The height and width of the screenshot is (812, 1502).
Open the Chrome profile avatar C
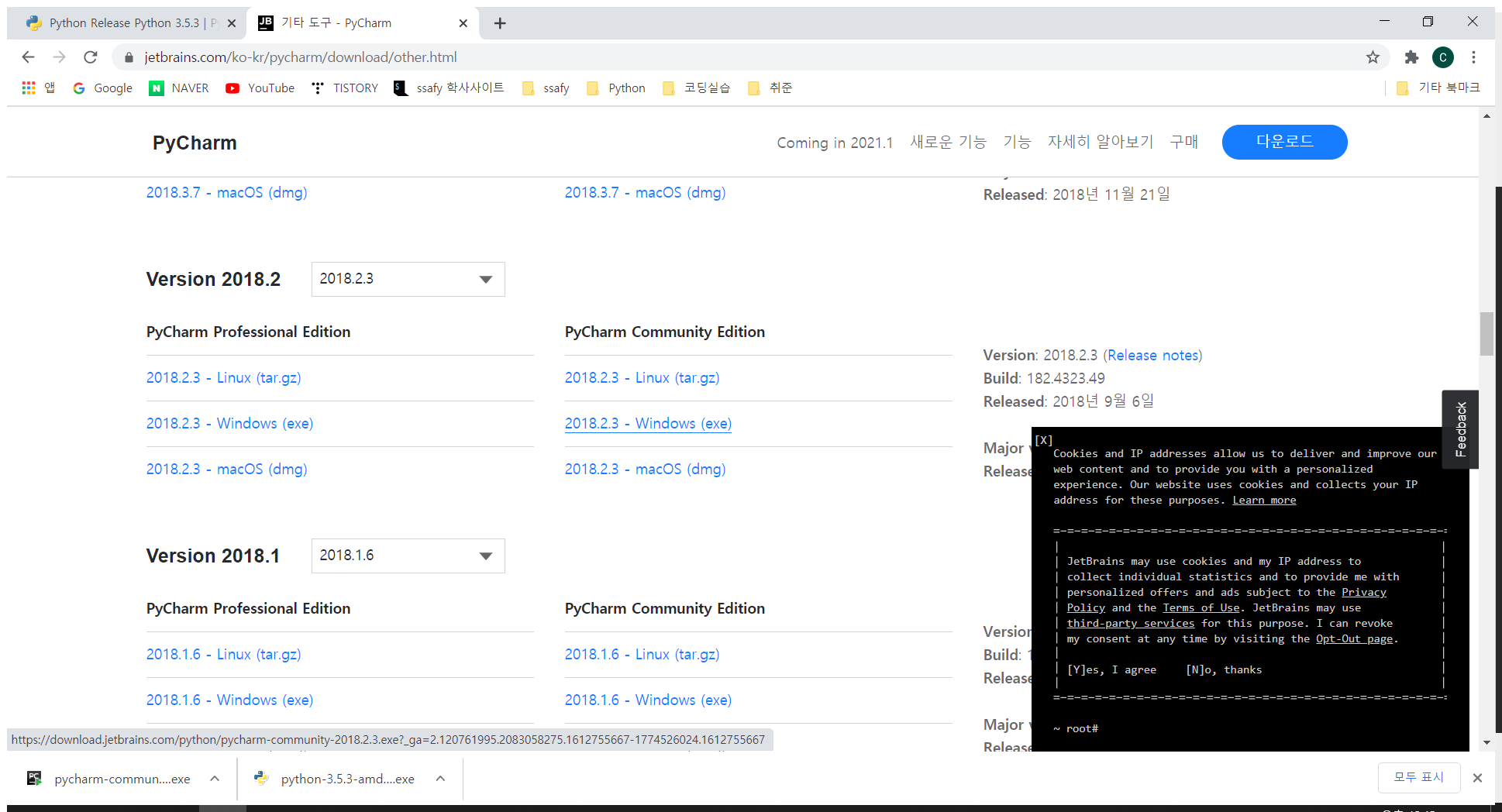1443,57
